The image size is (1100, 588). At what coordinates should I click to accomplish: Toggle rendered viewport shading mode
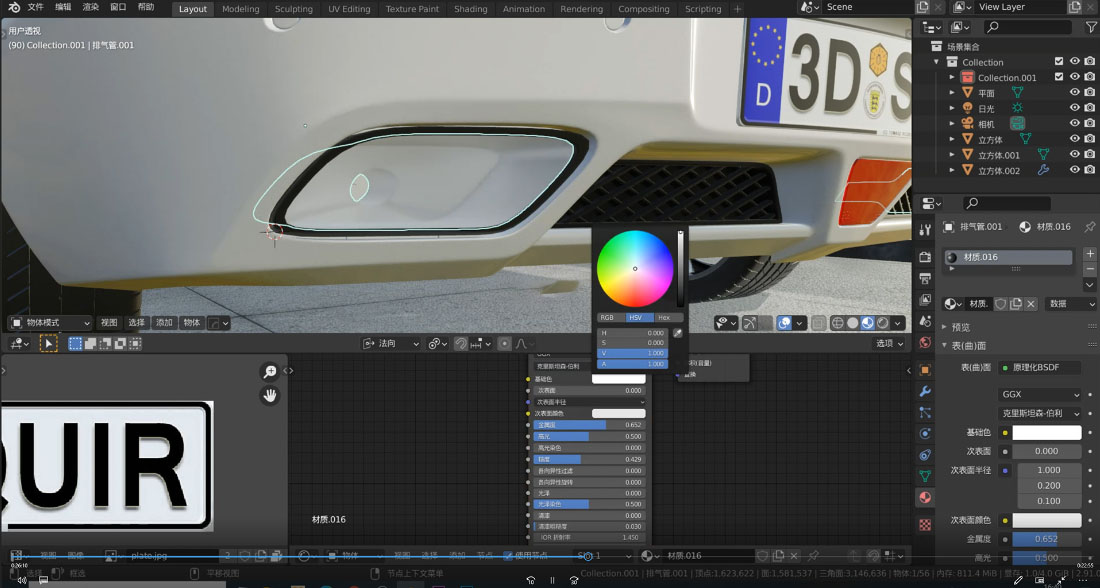(x=883, y=323)
